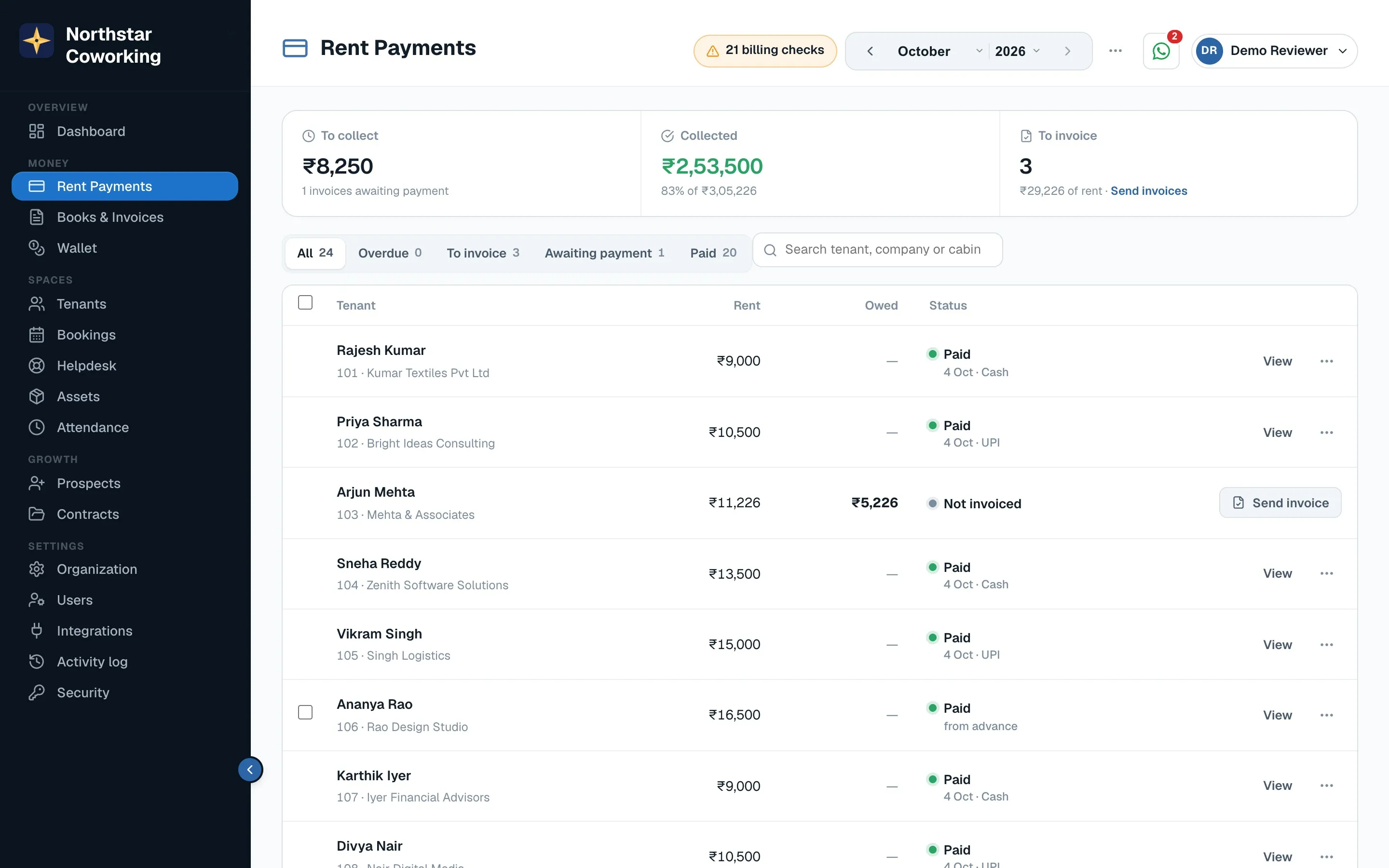View Priya Sharma's payment

(x=1277, y=432)
